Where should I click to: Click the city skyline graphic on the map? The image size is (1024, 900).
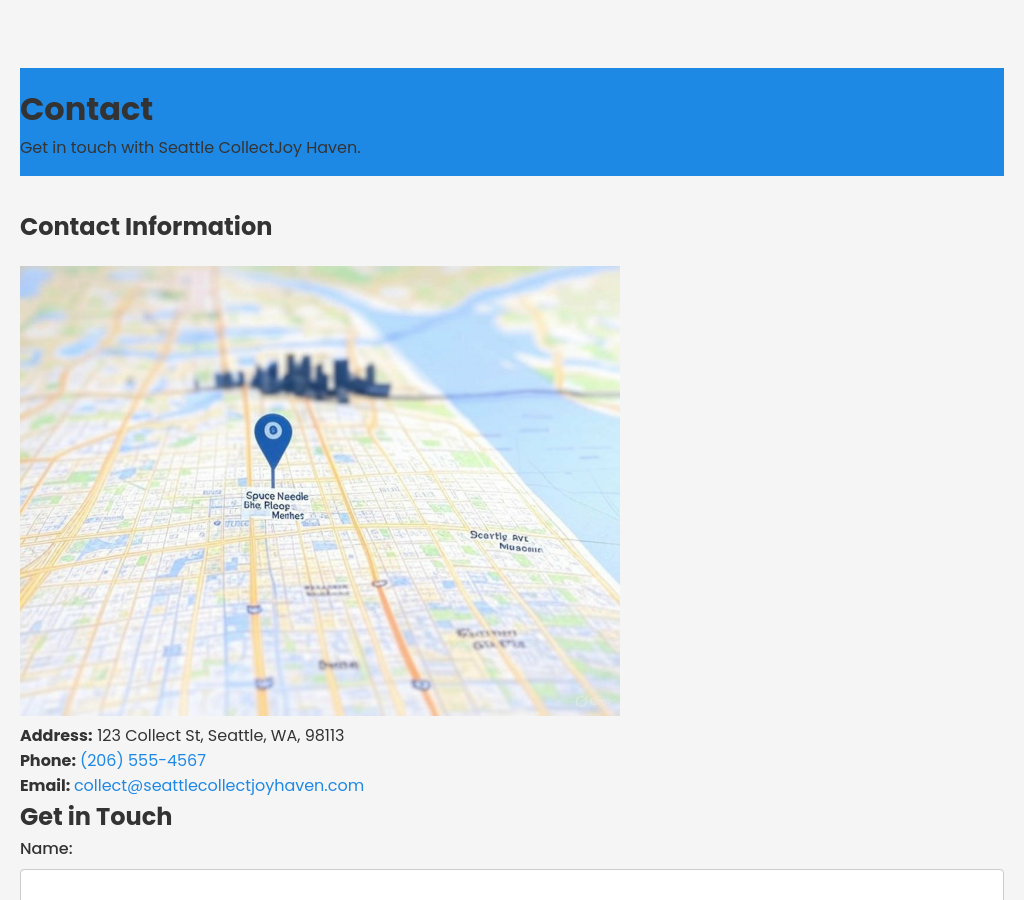[x=300, y=378]
